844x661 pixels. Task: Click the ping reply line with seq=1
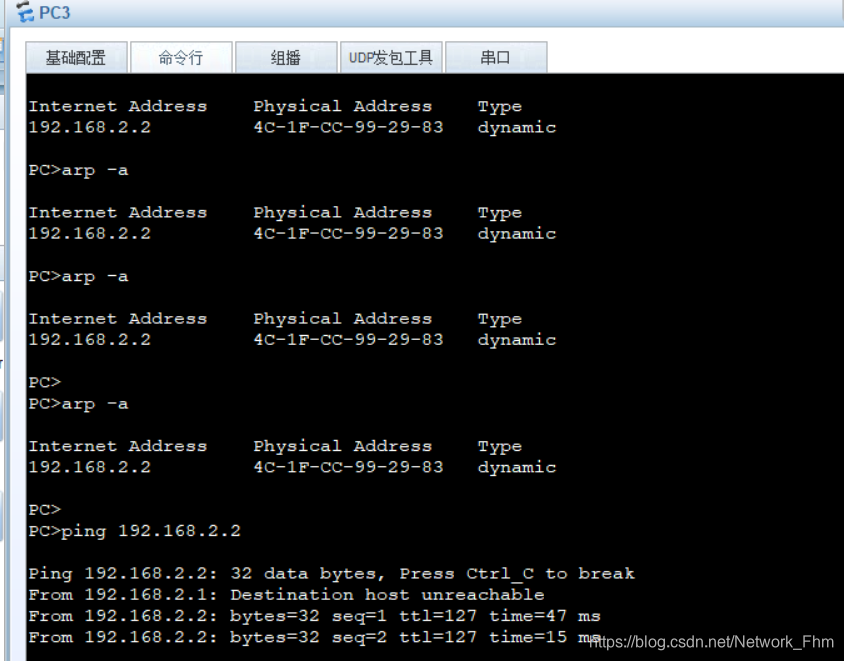tap(314, 616)
